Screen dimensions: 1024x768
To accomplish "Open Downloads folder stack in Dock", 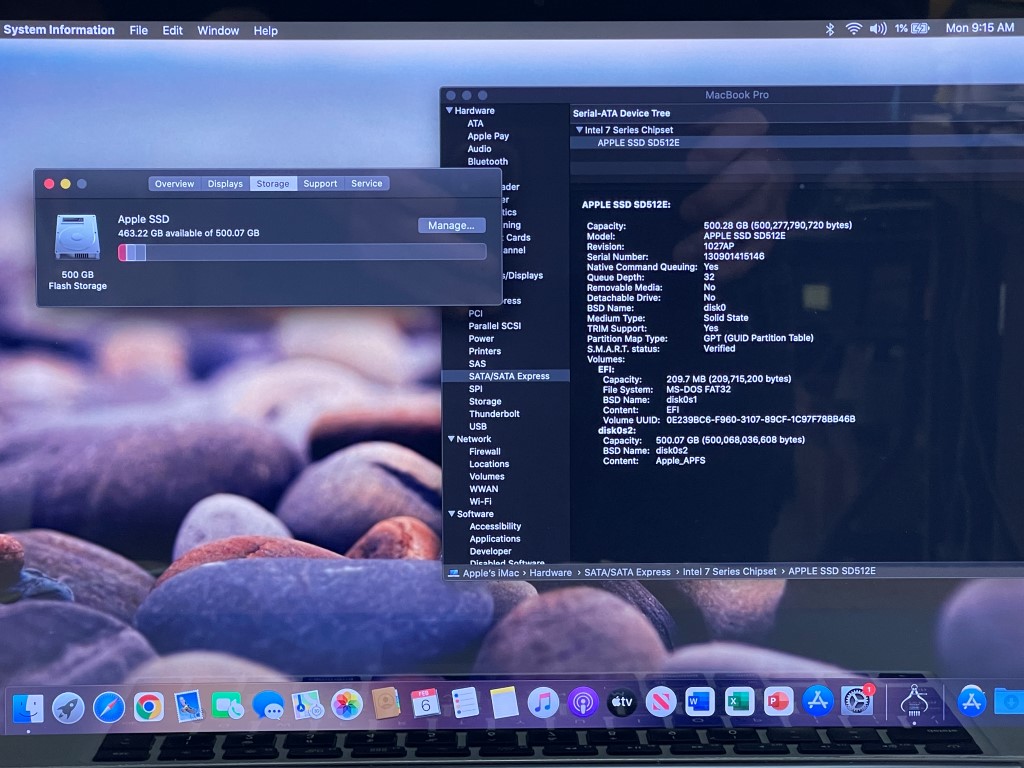I will 1009,701.
